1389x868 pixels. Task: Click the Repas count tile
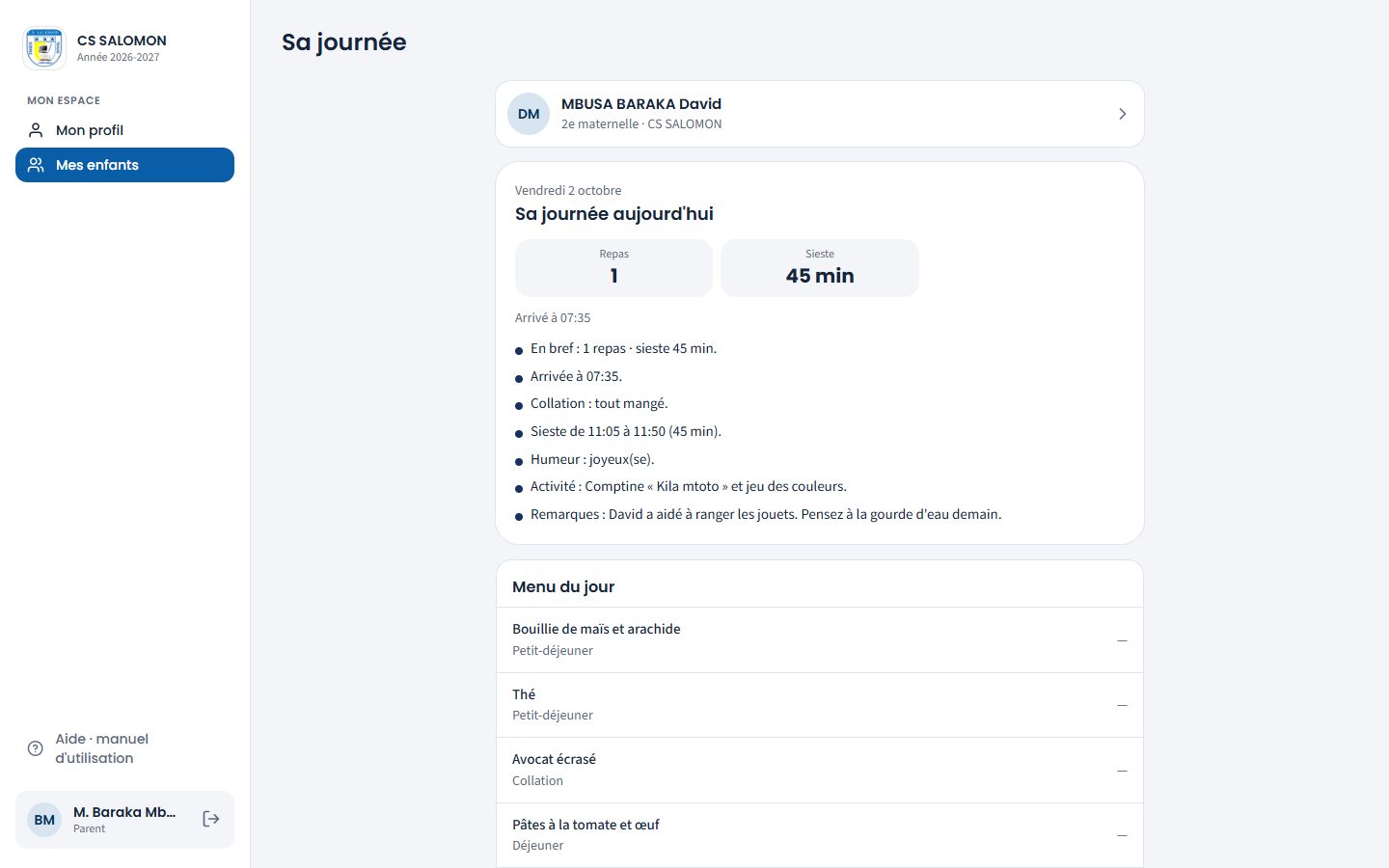[613, 268]
